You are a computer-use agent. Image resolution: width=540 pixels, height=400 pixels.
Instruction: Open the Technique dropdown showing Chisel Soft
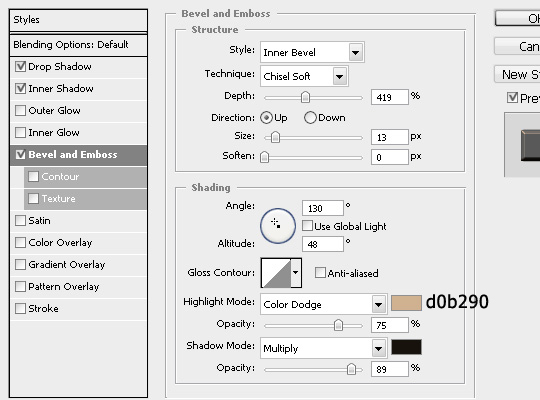(304, 76)
